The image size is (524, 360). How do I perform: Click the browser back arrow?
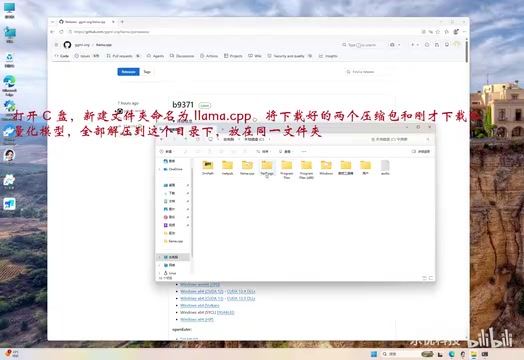pos(52,32)
